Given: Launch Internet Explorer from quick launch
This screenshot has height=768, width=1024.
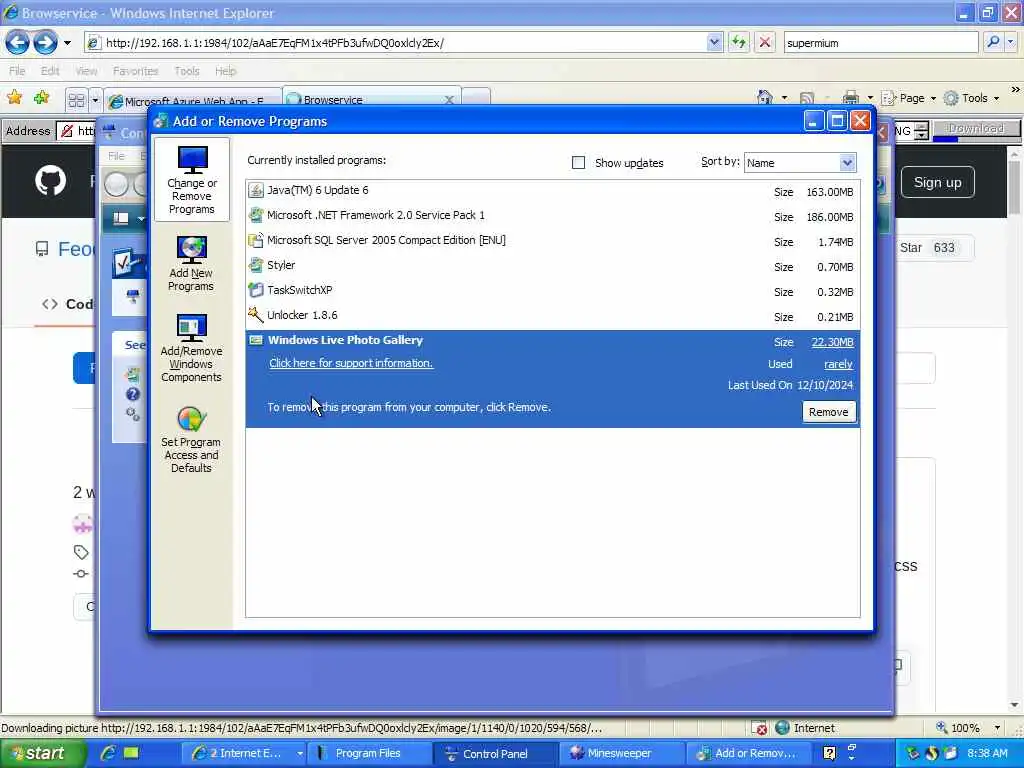Looking at the screenshot, I should (108, 753).
